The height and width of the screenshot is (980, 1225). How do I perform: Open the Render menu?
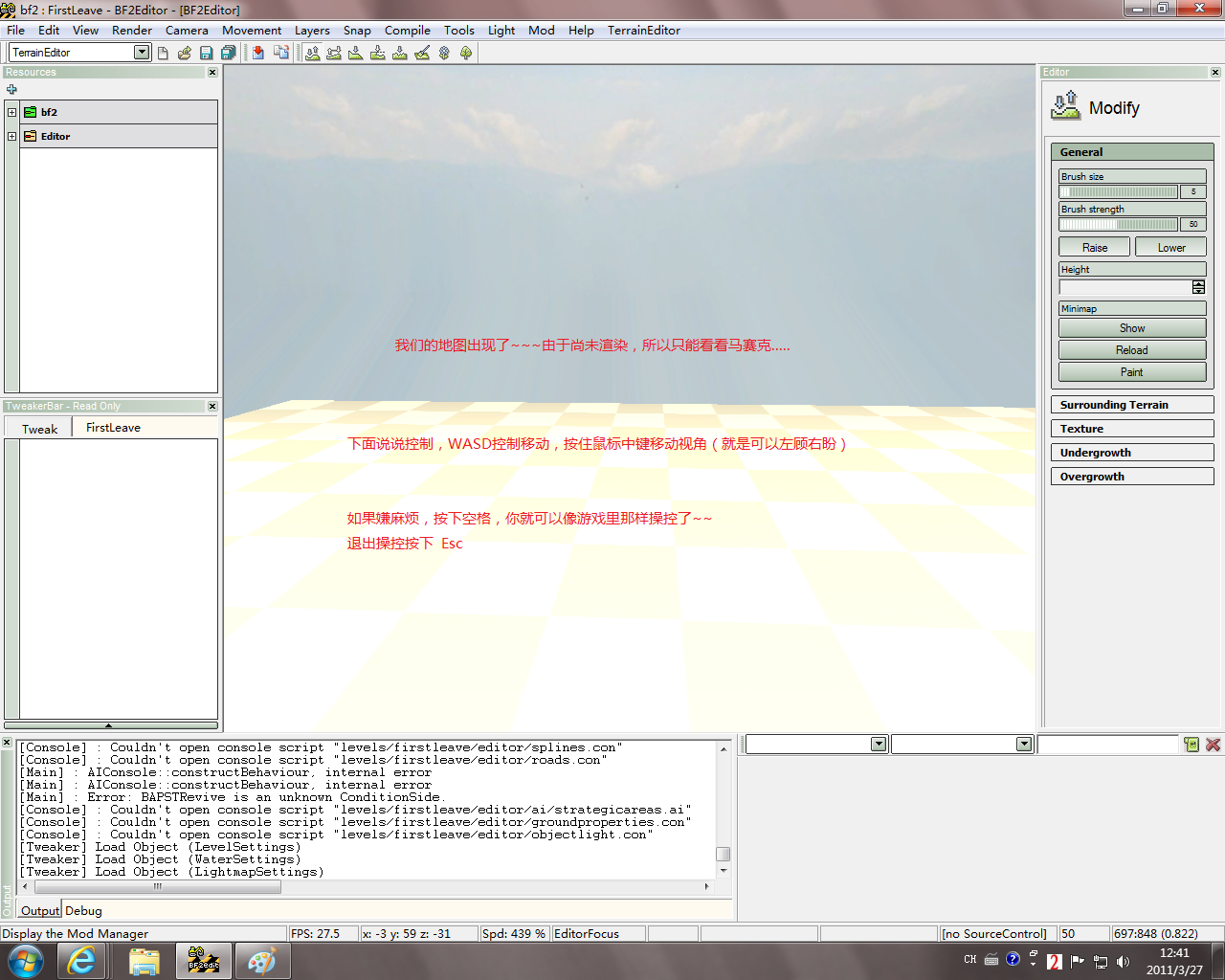point(132,31)
